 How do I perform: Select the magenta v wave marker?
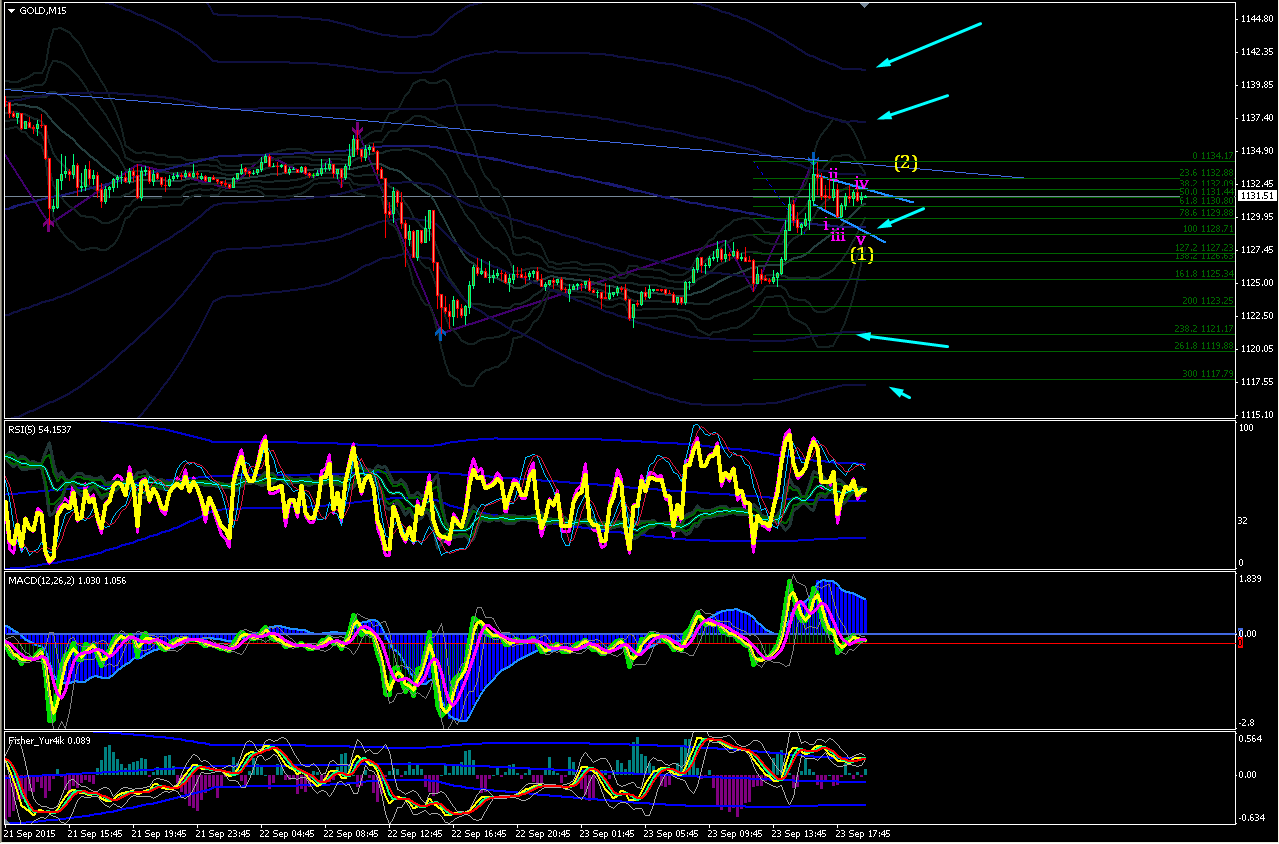click(x=860, y=240)
